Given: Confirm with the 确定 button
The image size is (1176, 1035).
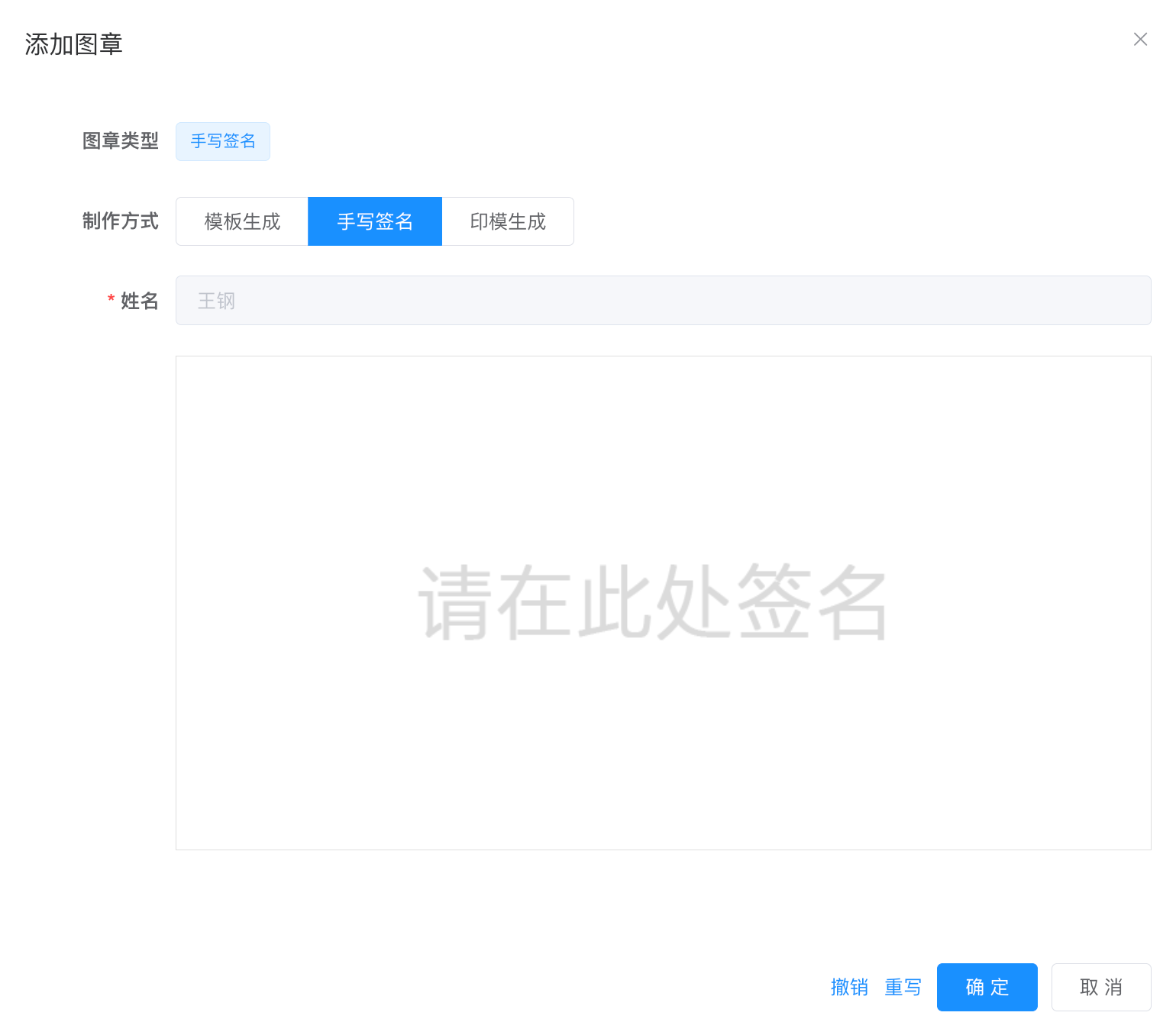Looking at the screenshot, I should [987, 987].
